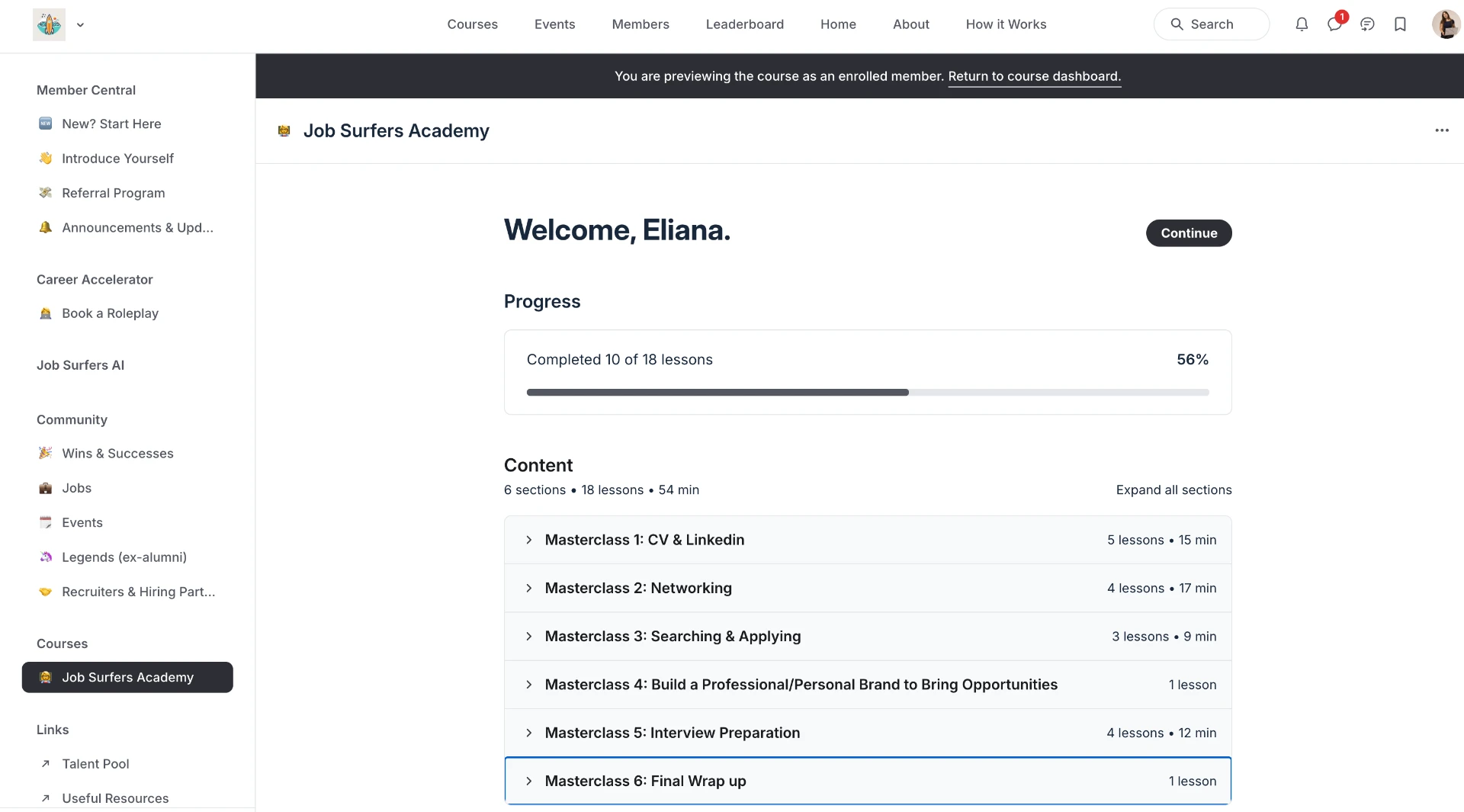Image resolution: width=1464 pixels, height=812 pixels.
Task: Open the chat threads icon
Action: point(1367,24)
